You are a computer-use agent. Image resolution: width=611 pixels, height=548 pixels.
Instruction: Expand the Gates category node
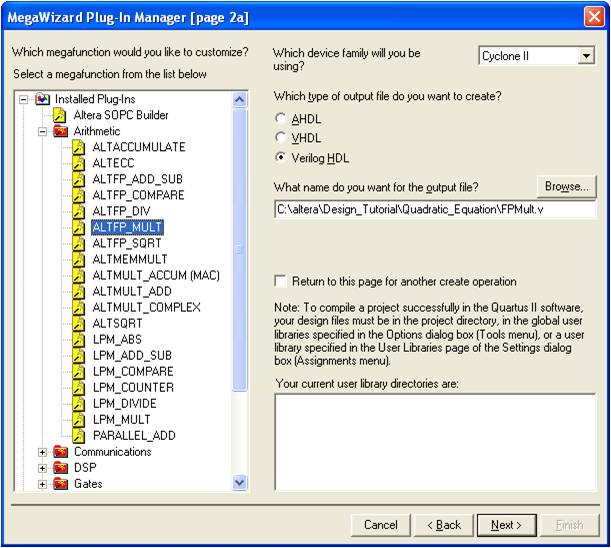click(x=42, y=484)
